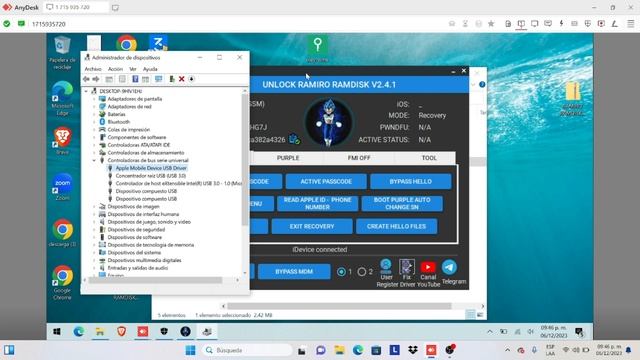This screenshot has width=640, height=360.
Task: Click Brave icon in remote taskbar
Action: (x=121, y=331)
